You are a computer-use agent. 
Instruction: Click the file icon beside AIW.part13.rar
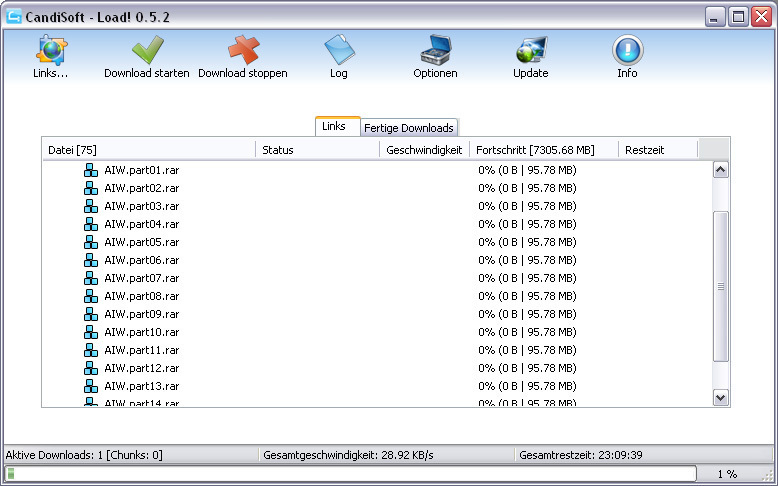tap(91, 386)
